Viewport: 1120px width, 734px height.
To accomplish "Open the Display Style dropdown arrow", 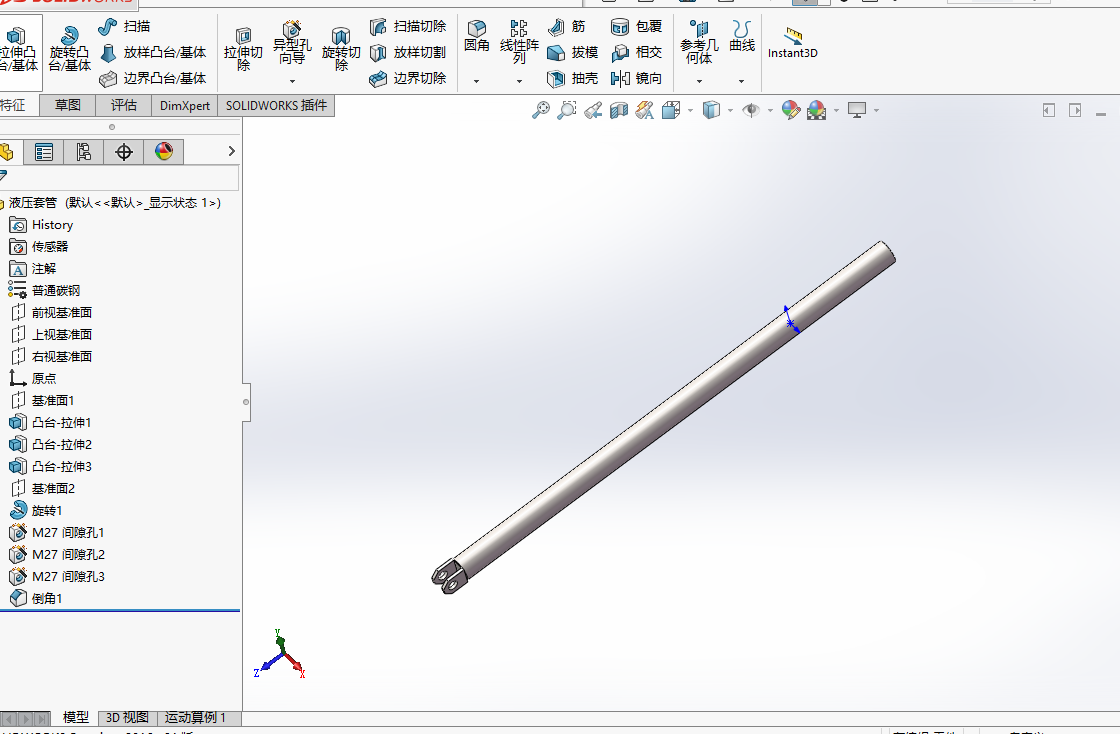I will point(730,111).
